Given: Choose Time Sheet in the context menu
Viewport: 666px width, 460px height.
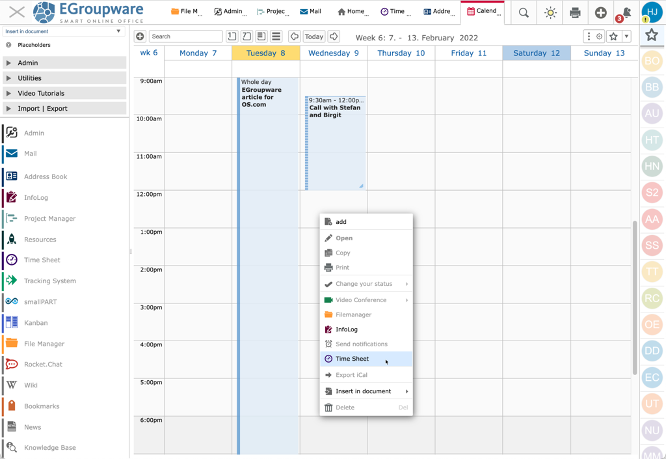Looking at the screenshot, I should (352, 358).
